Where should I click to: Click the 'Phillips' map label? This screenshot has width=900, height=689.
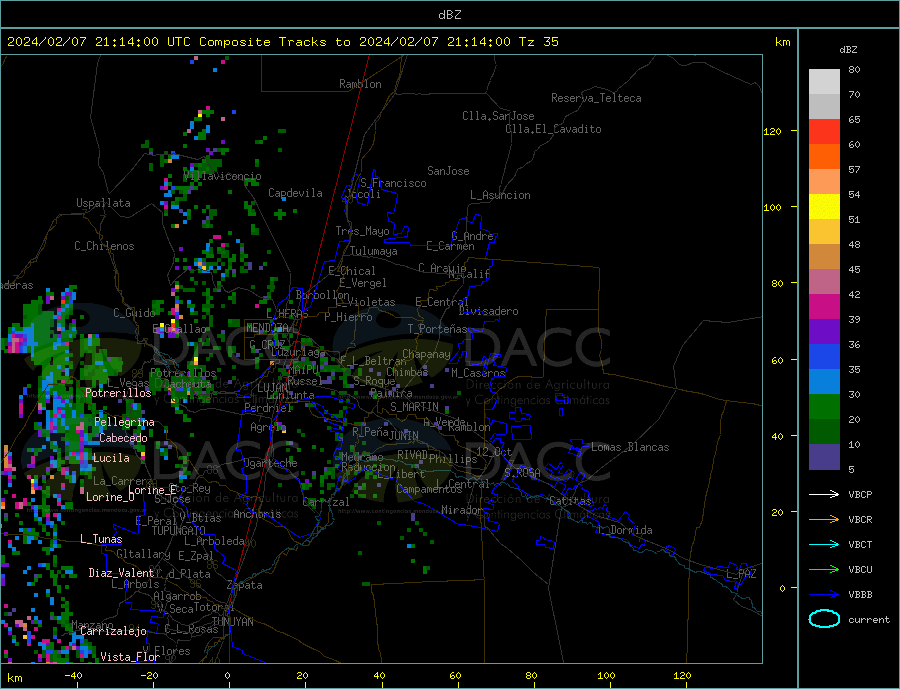[453, 459]
